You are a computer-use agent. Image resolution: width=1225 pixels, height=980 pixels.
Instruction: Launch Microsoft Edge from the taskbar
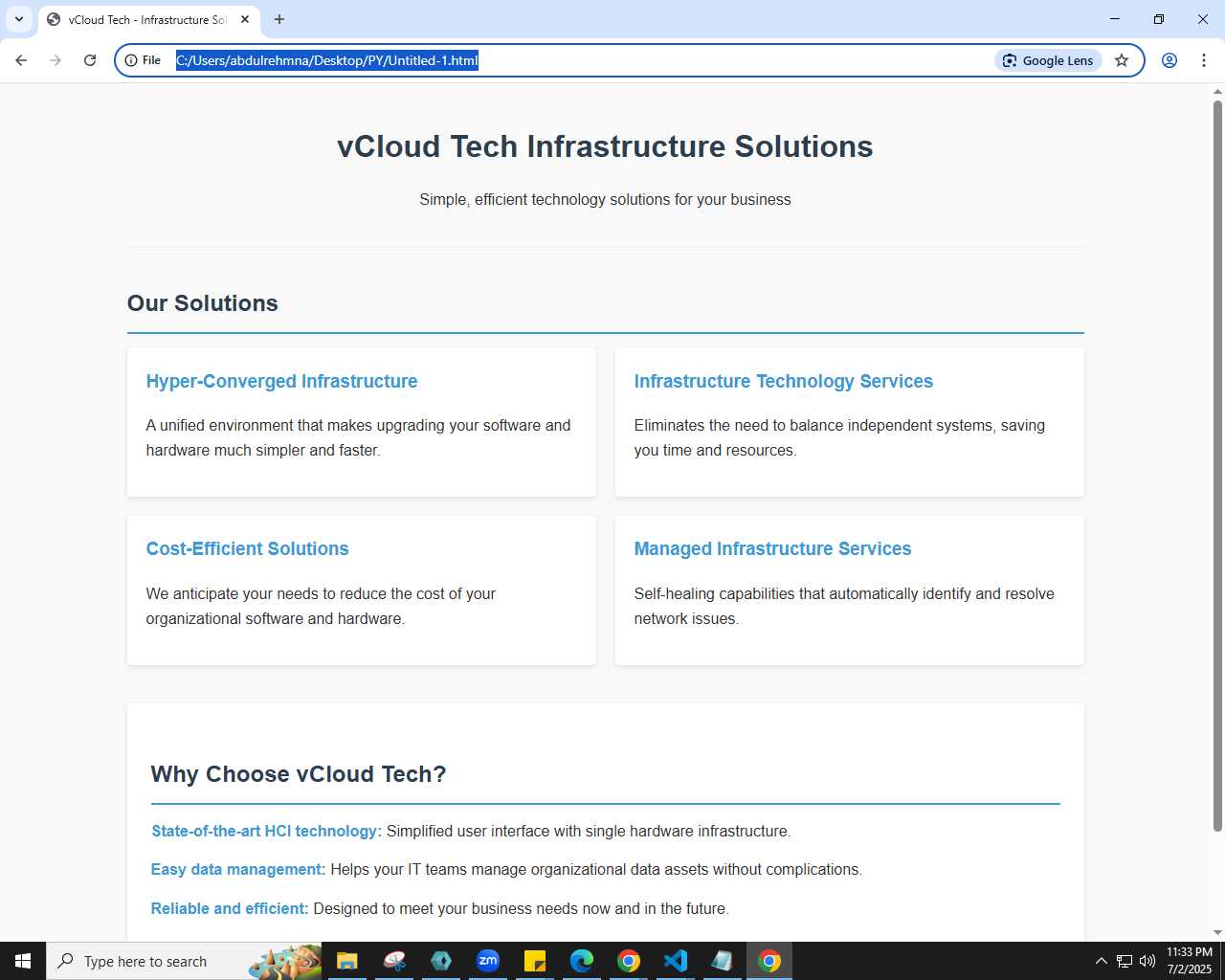point(582,961)
